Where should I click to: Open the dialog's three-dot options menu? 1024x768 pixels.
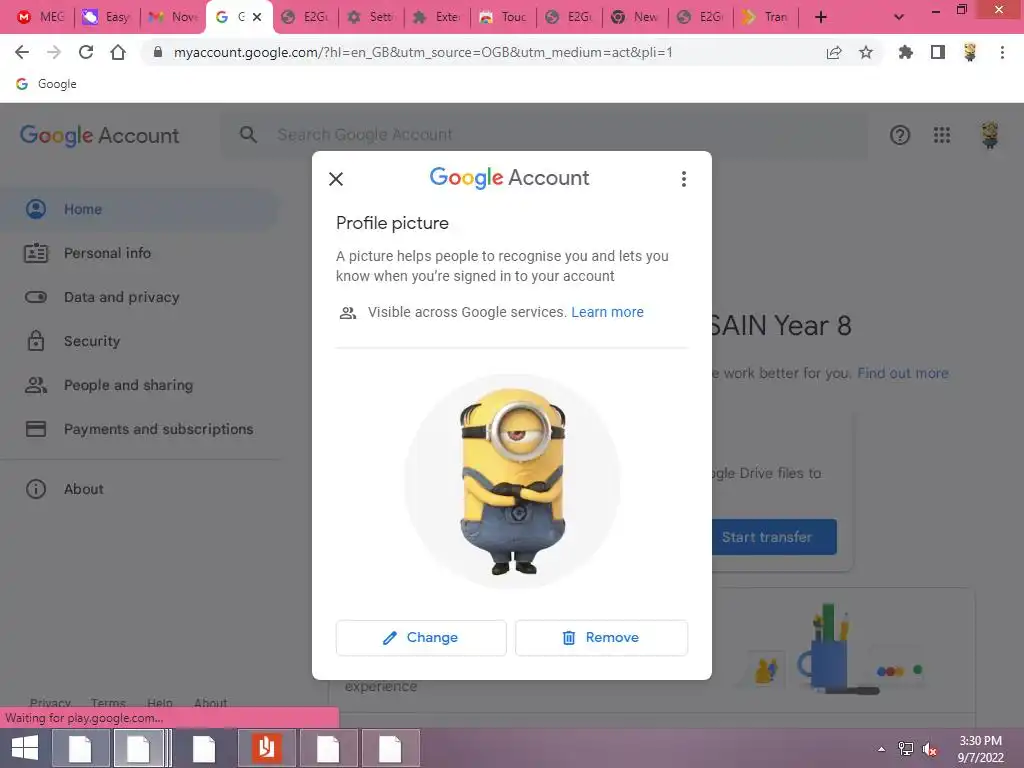(x=684, y=179)
